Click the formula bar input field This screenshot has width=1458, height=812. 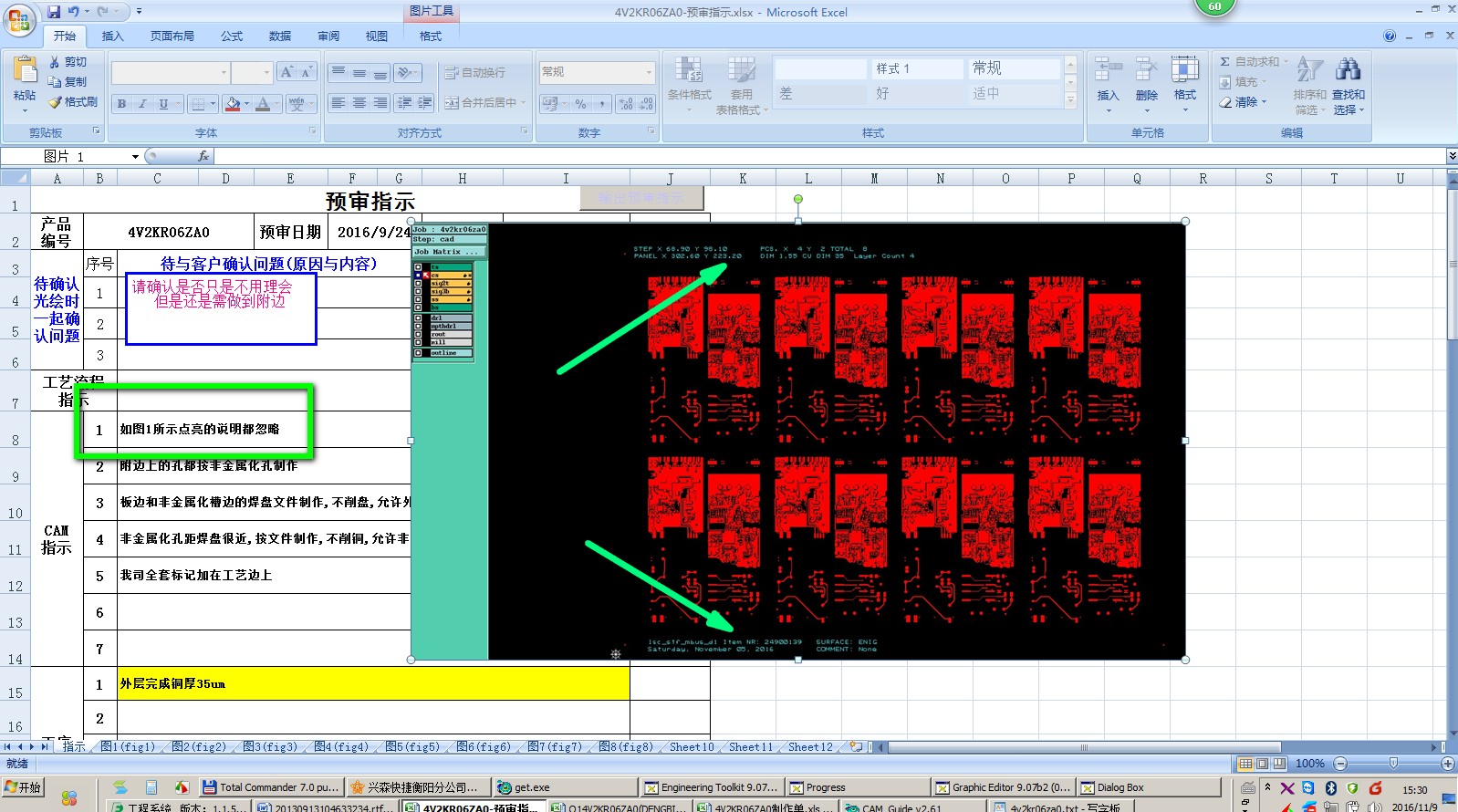pos(830,156)
